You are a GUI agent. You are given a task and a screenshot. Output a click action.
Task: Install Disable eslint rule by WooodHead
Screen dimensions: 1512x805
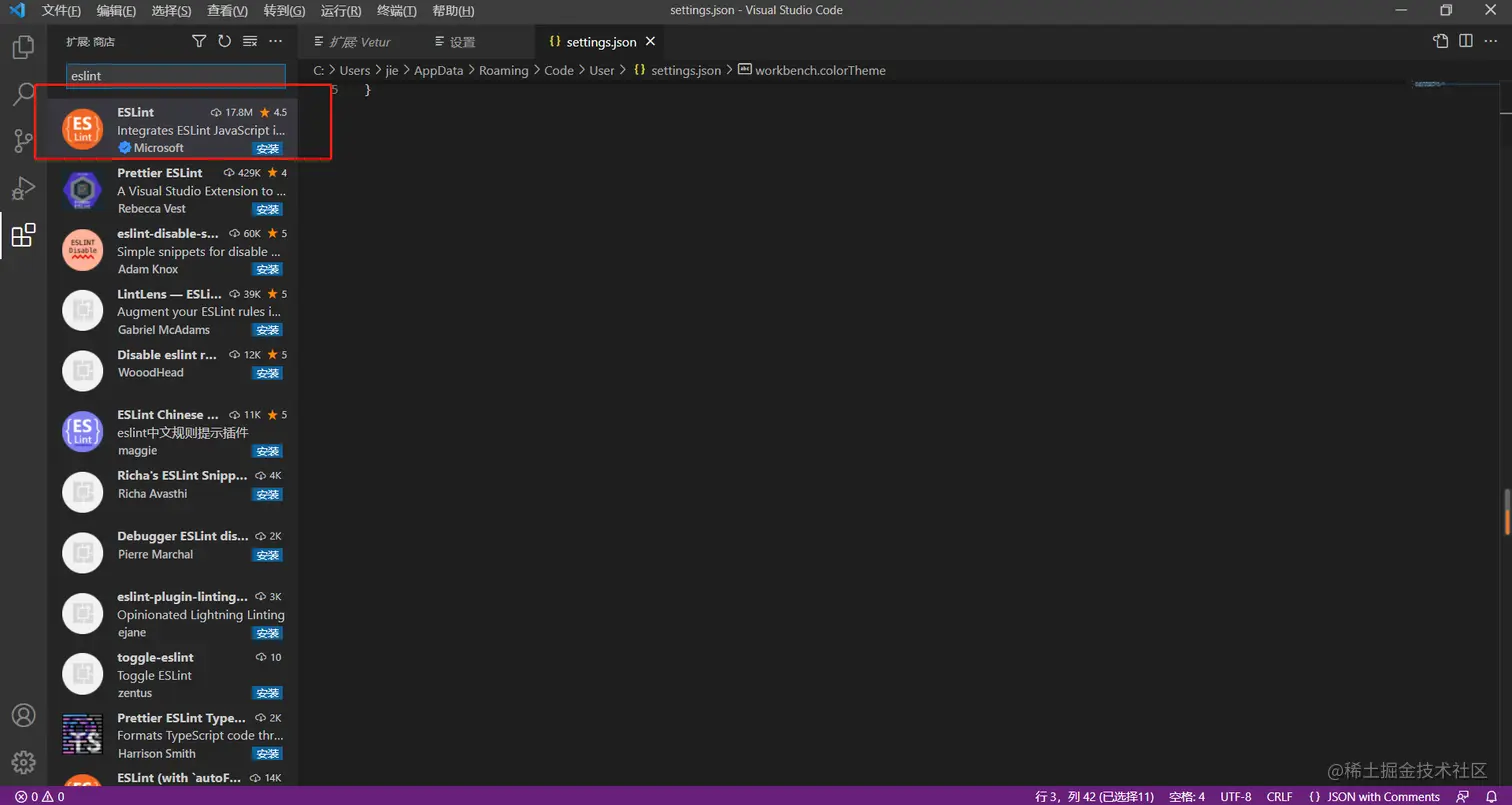(267, 373)
